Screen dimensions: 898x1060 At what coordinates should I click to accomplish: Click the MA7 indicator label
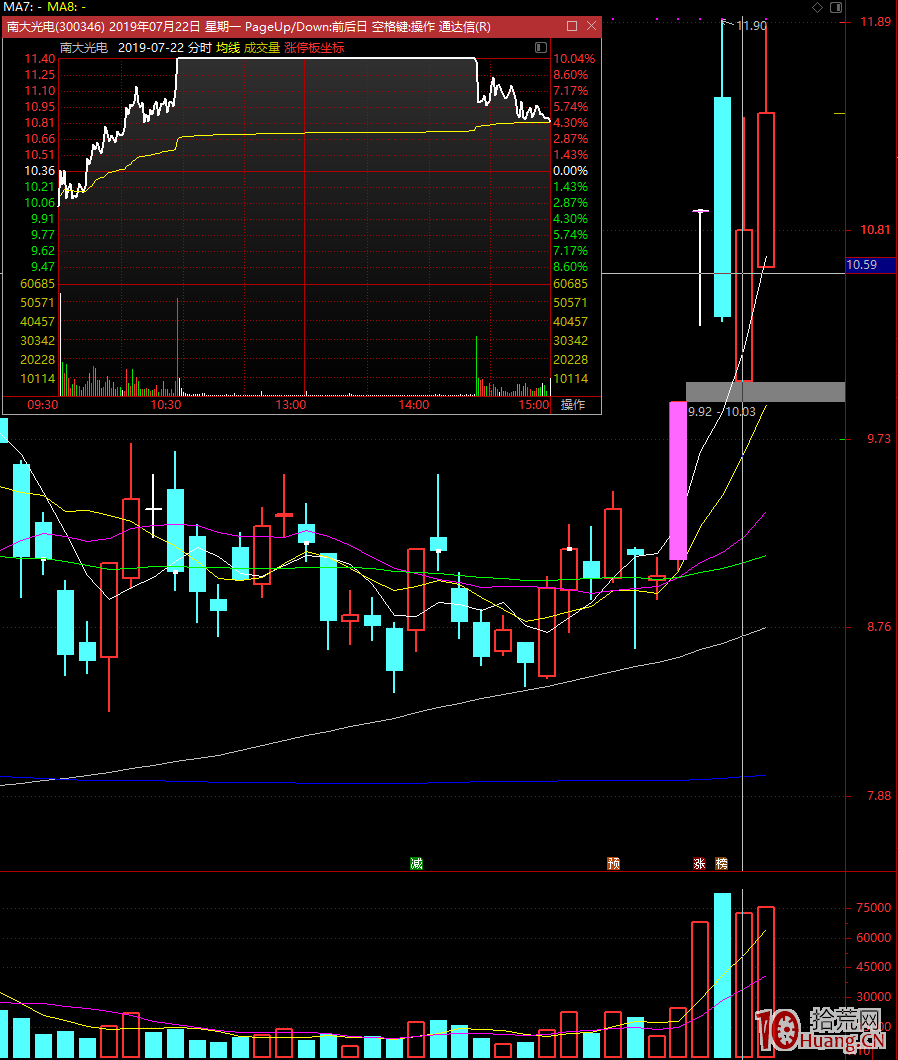tap(22, 7)
